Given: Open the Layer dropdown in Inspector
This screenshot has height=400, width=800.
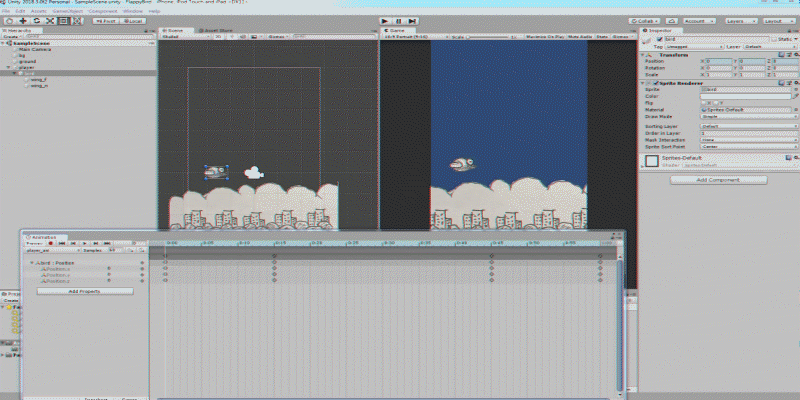Looking at the screenshot, I should click(770, 46).
